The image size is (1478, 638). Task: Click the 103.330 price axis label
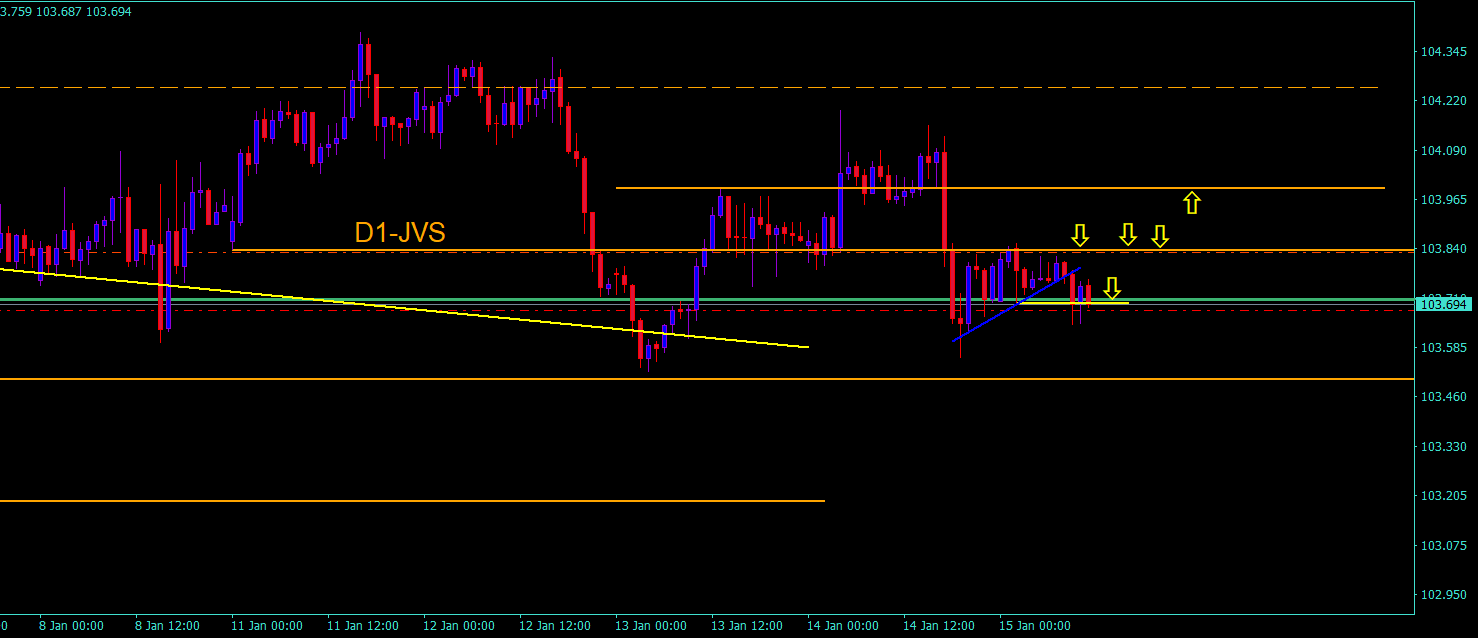1443,447
